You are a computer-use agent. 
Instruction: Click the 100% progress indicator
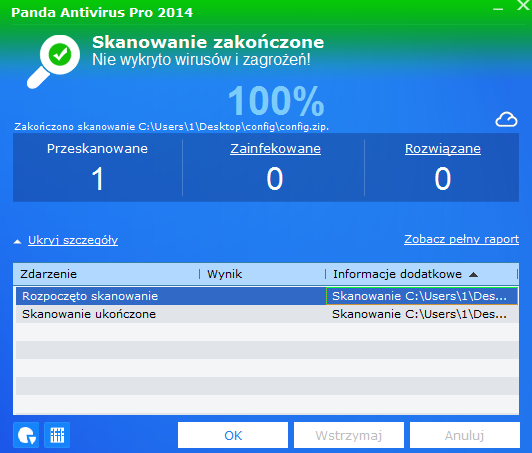(276, 101)
